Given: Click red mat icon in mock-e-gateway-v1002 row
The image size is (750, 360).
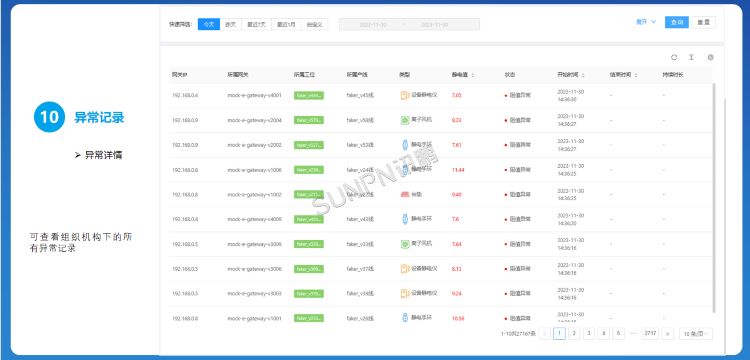Looking at the screenshot, I should pos(405,195).
